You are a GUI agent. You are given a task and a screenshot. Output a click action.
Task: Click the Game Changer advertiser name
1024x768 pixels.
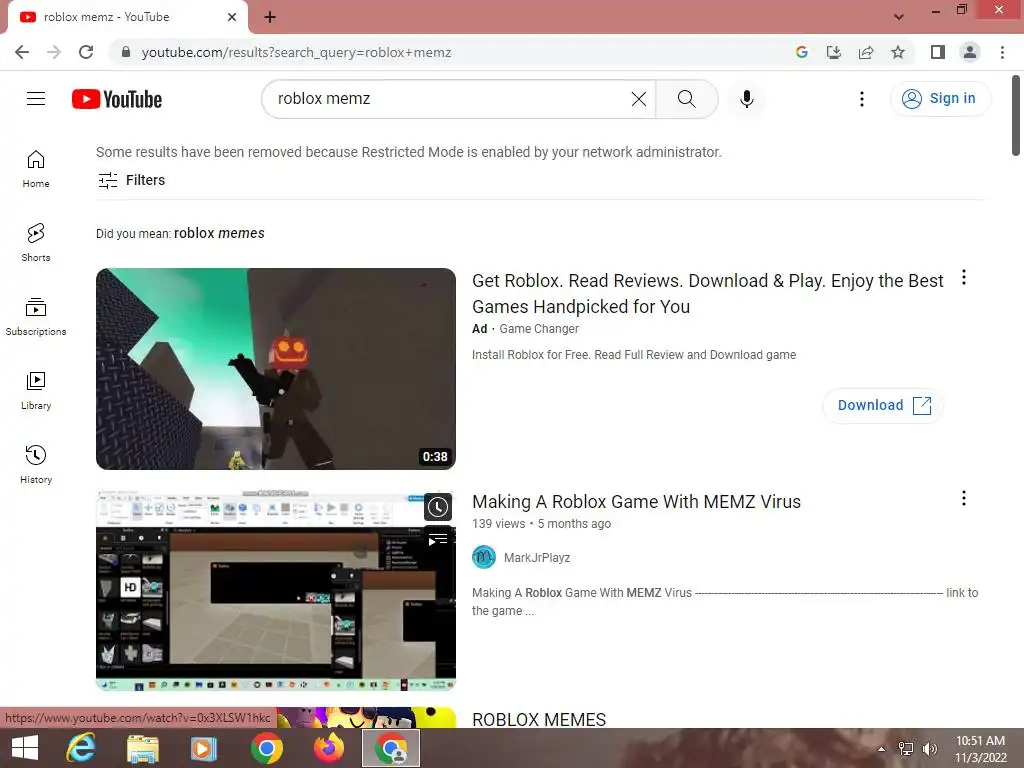(539, 328)
